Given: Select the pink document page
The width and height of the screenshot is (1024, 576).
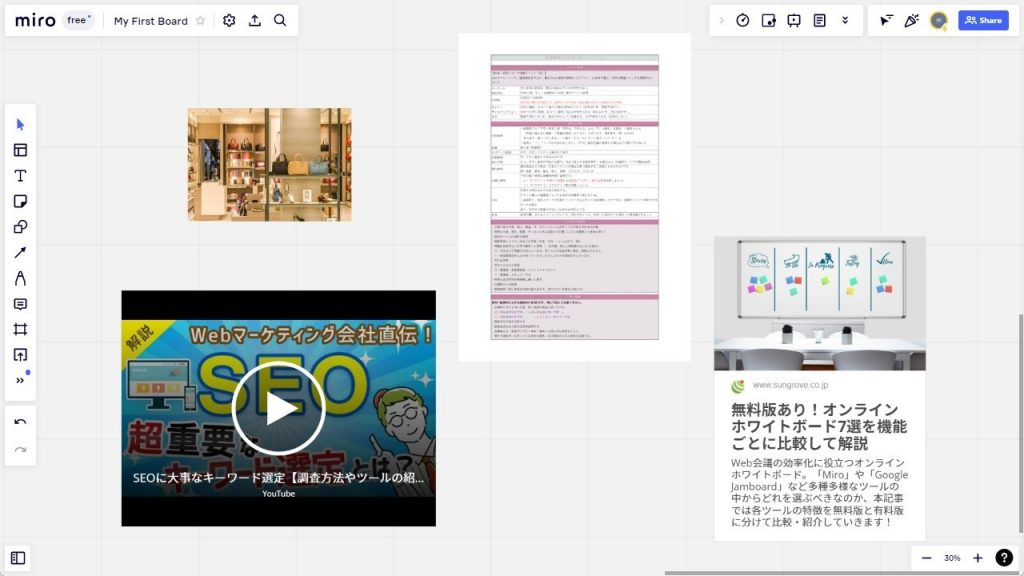Looking at the screenshot, I should [x=575, y=197].
